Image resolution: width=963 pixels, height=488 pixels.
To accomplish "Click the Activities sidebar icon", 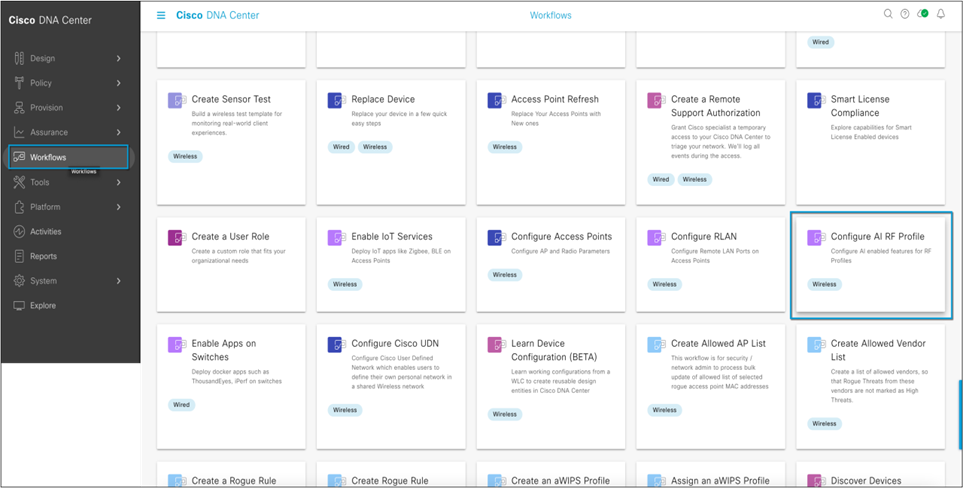I will (19, 231).
